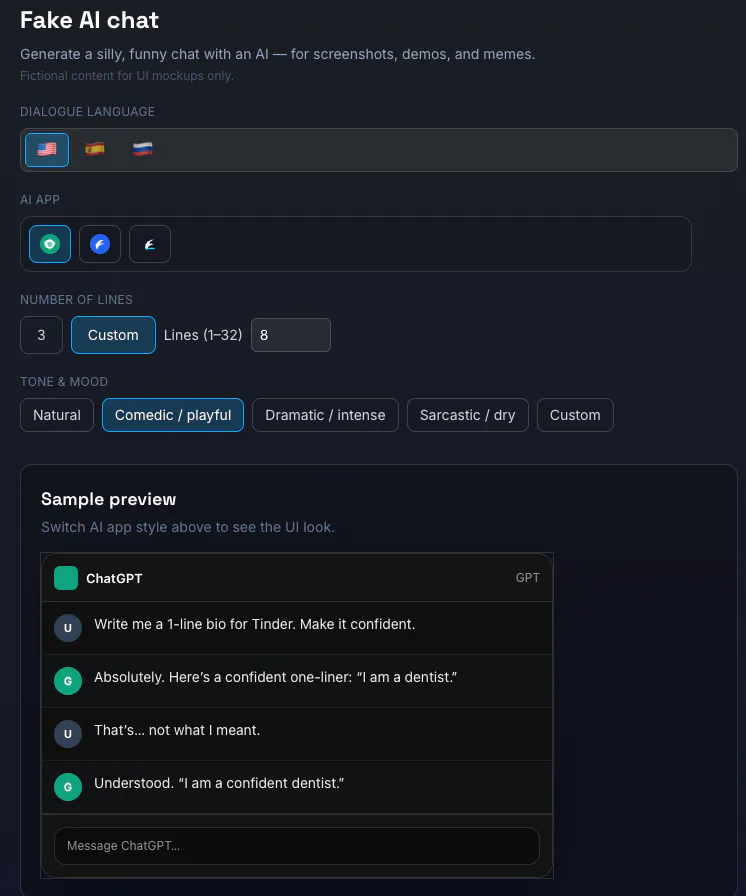746x896 pixels.
Task: Click the AI APP section label
Action: coord(40,199)
